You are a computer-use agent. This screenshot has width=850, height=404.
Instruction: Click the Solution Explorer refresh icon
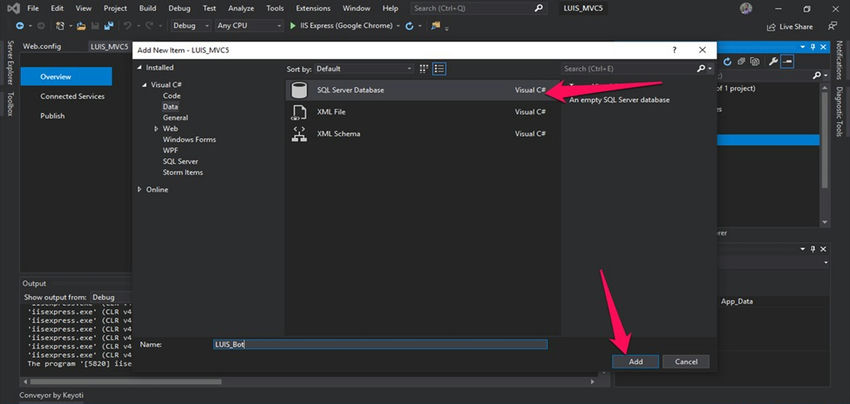(x=727, y=62)
